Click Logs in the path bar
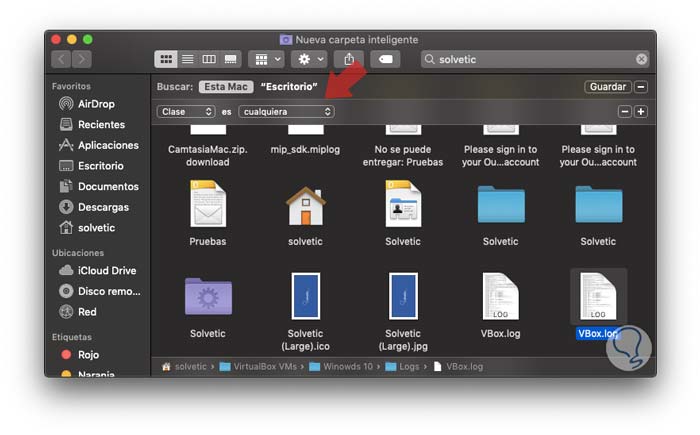The width and height of the screenshot is (700, 435). pyautogui.click(x=402, y=367)
